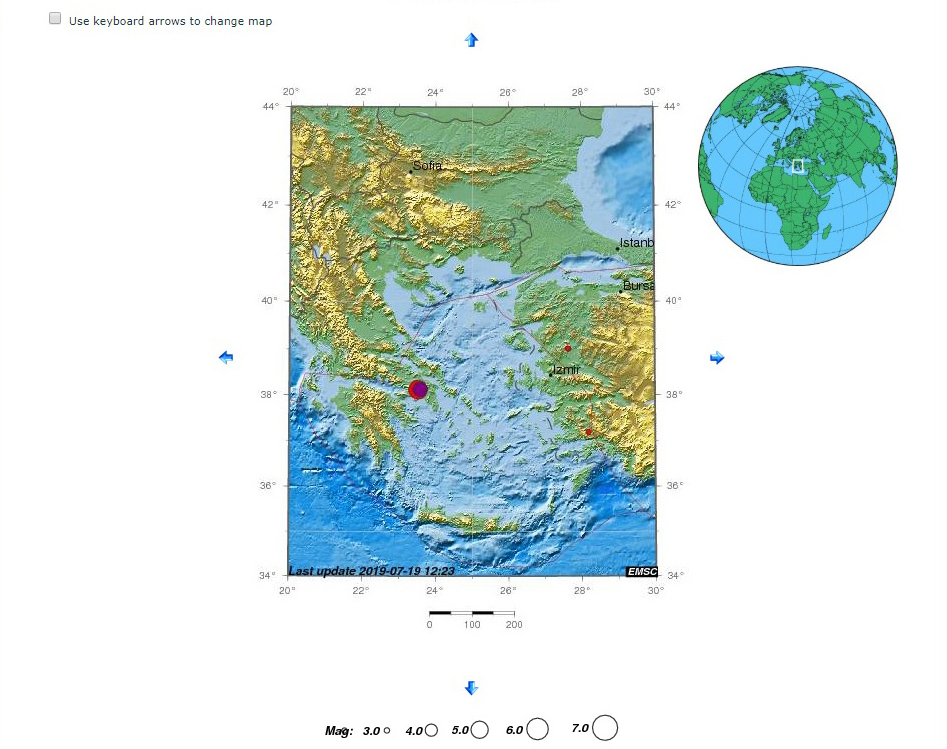Screen dimensions: 947x749
Task: Pan the map right with the arrow
Action: pos(717,357)
